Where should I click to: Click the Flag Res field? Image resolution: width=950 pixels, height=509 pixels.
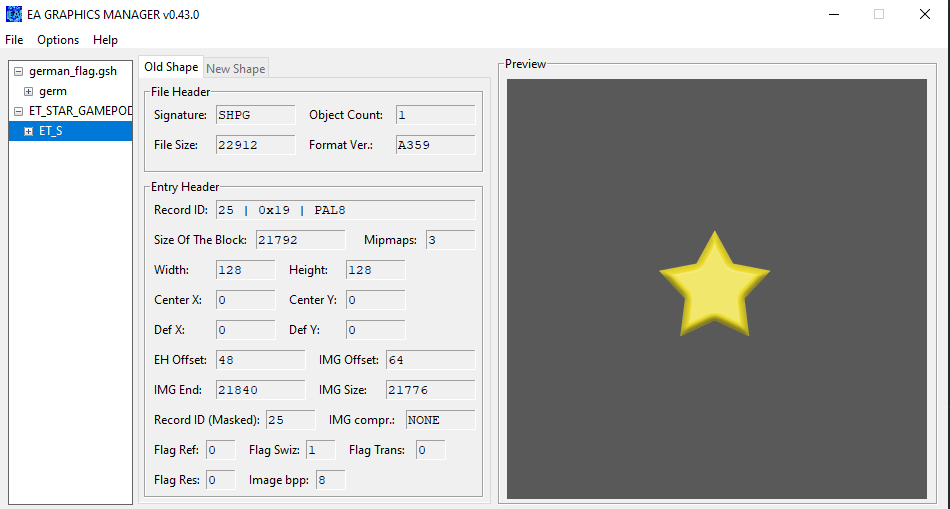point(221,480)
